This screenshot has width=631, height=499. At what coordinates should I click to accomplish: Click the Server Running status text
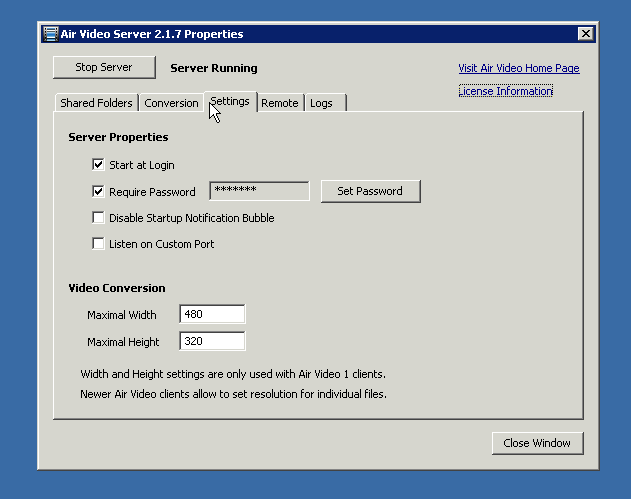(214, 68)
